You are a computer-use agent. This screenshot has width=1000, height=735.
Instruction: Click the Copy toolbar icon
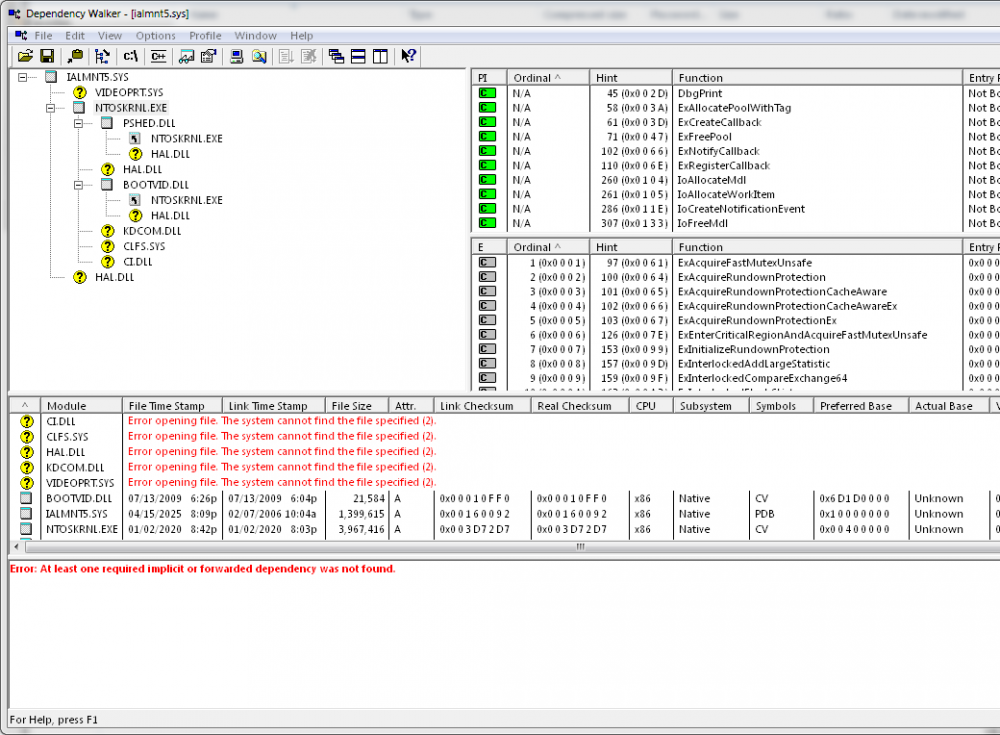coord(74,56)
